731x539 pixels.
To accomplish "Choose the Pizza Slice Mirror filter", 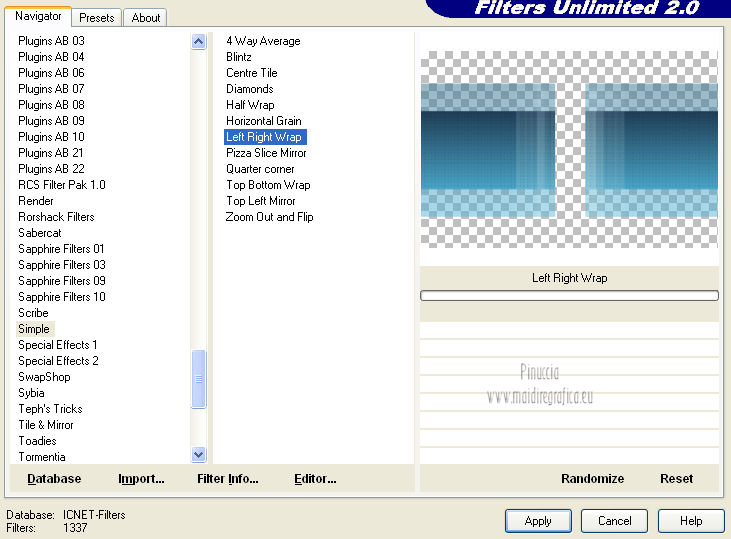I will pyautogui.click(x=266, y=153).
